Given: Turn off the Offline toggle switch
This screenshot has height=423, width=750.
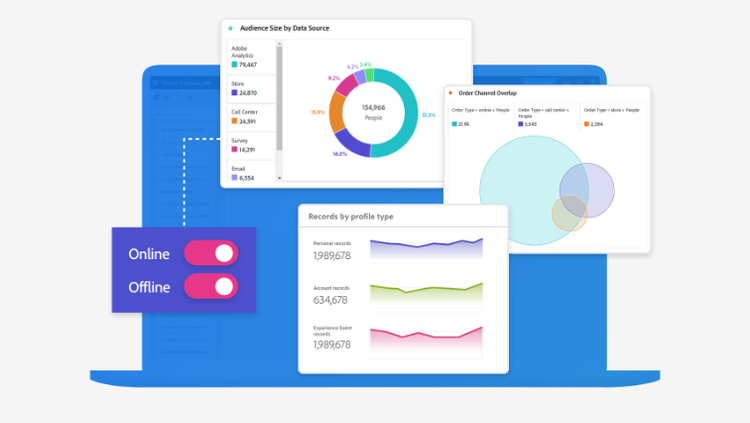Looking at the screenshot, I should click(x=211, y=286).
